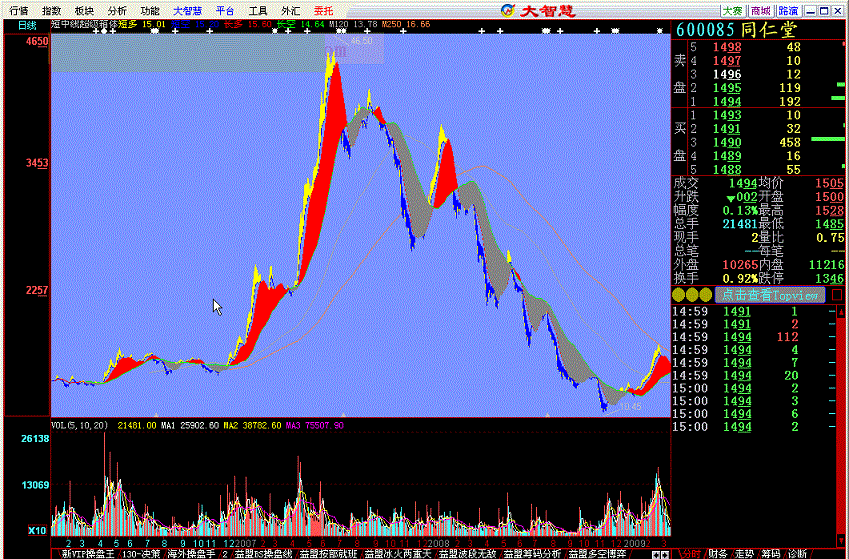Open the 行情 menu

(19, 11)
